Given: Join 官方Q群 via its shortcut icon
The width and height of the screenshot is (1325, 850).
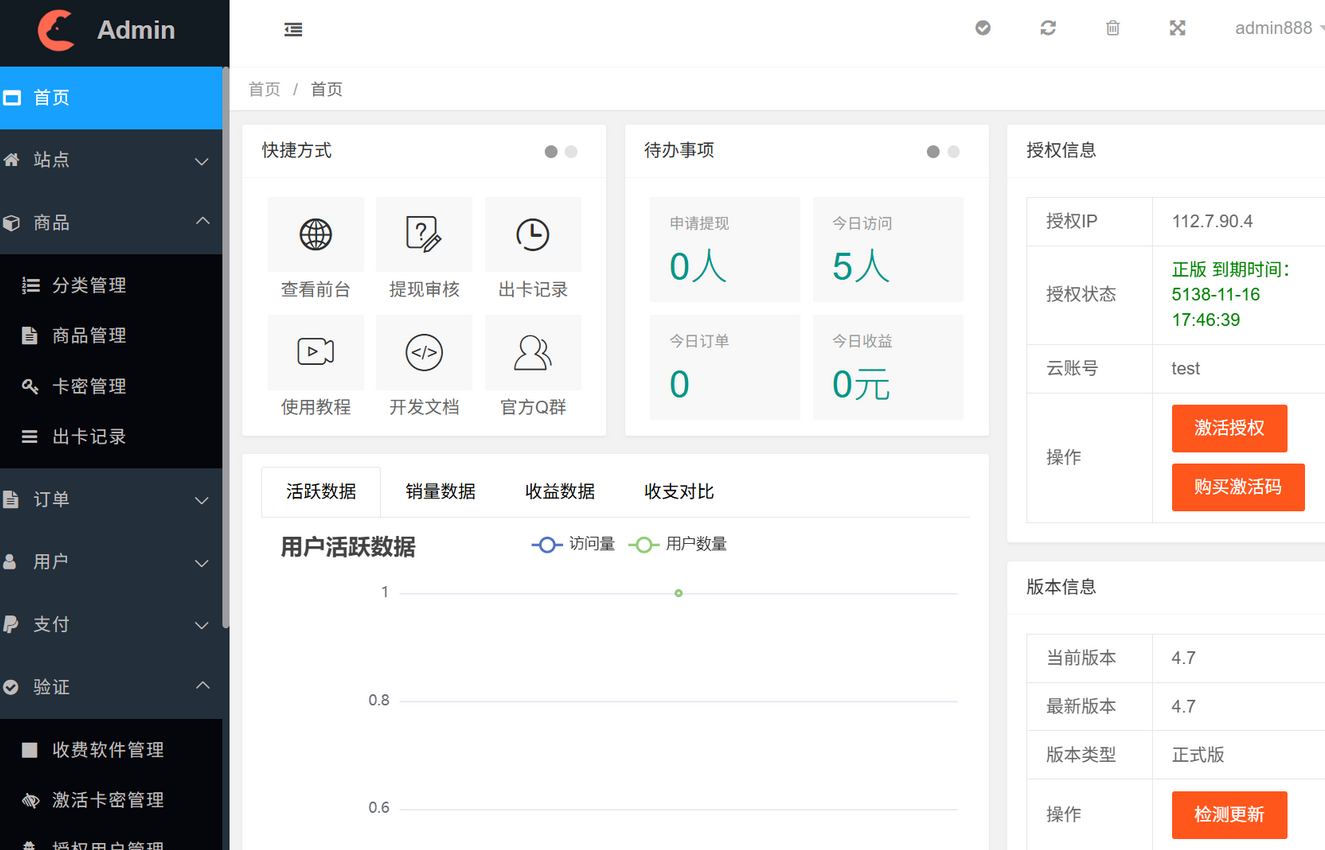Looking at the screenshot, I should 533,352.
